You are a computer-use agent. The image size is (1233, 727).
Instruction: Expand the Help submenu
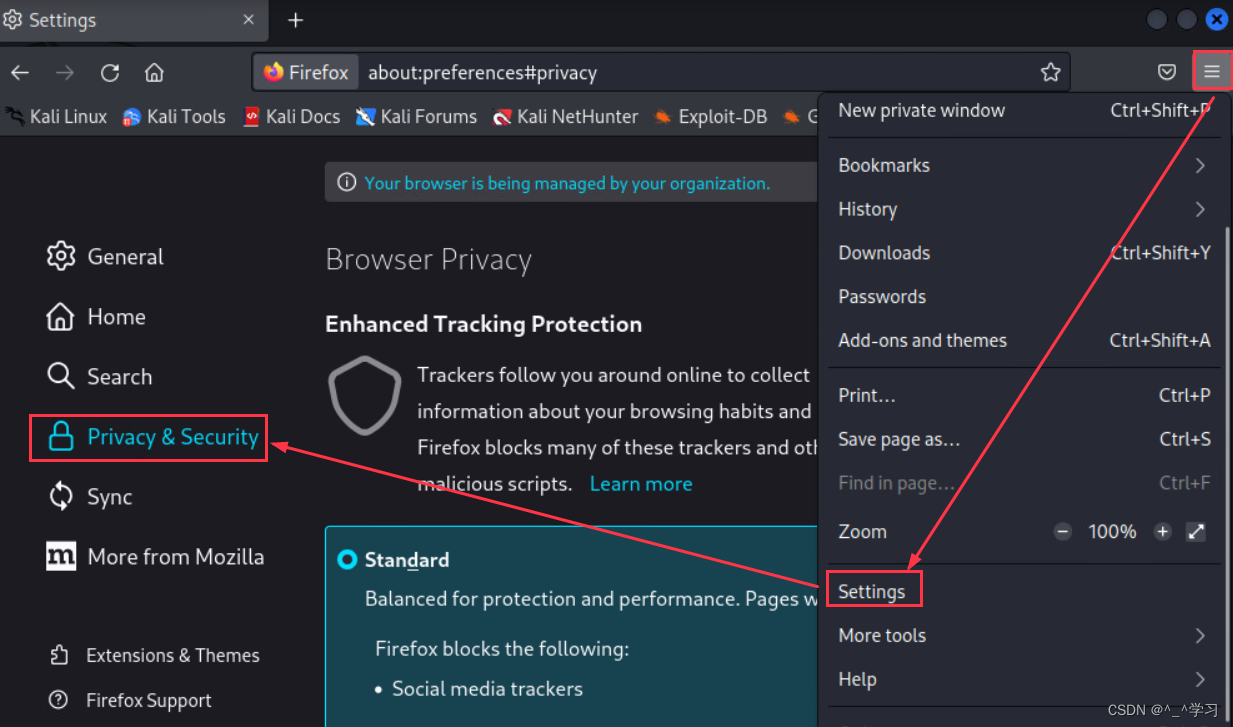(1022, 679)
